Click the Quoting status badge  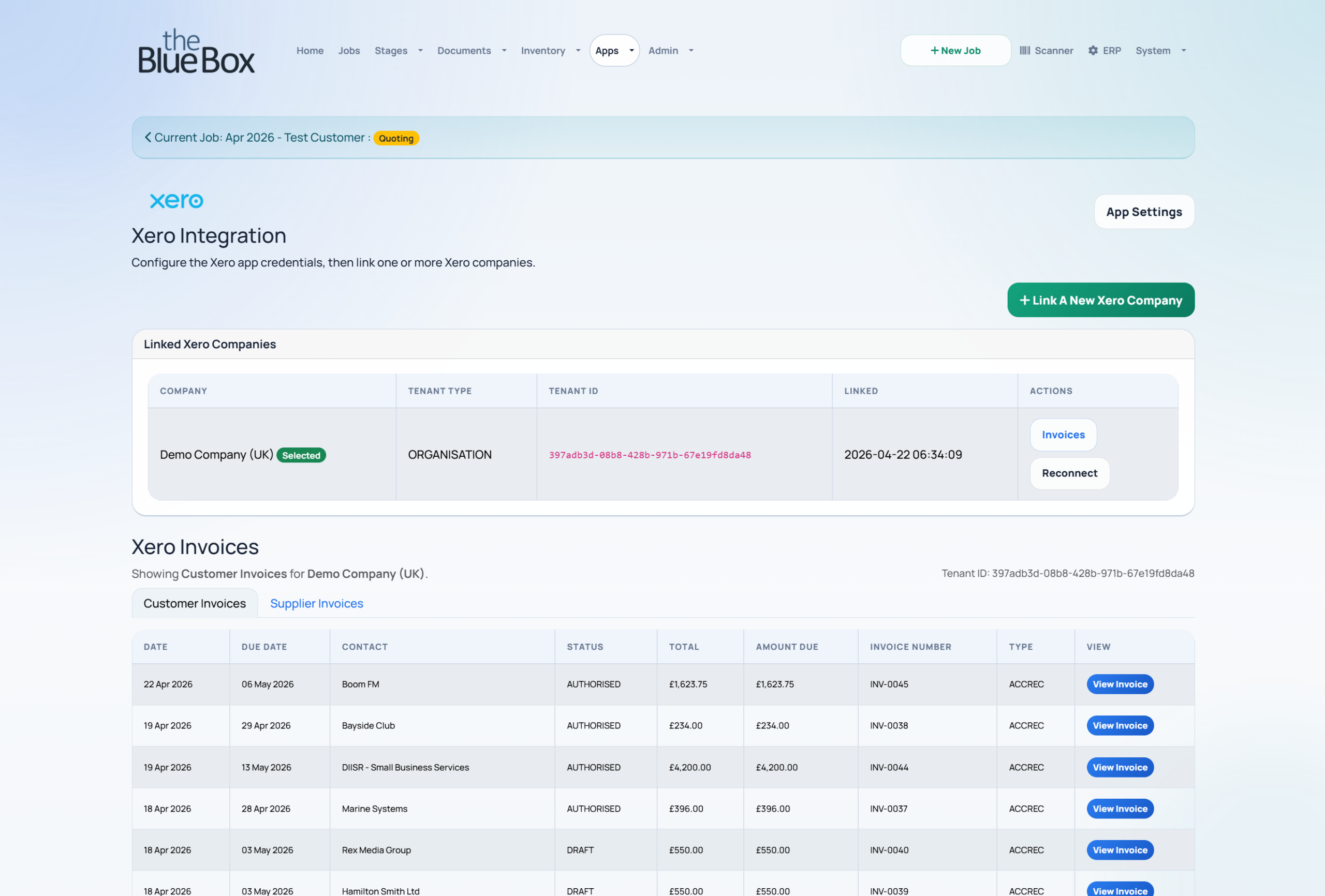(x=396, y=139)
